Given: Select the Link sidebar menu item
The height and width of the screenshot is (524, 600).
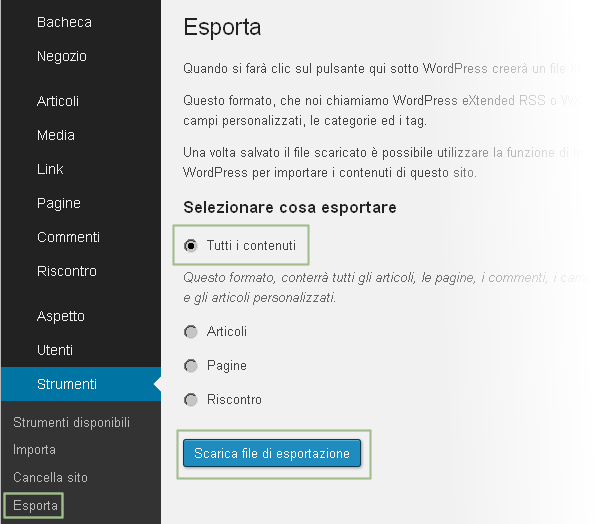Looking at the screenshot, I should tap(50, 169).
